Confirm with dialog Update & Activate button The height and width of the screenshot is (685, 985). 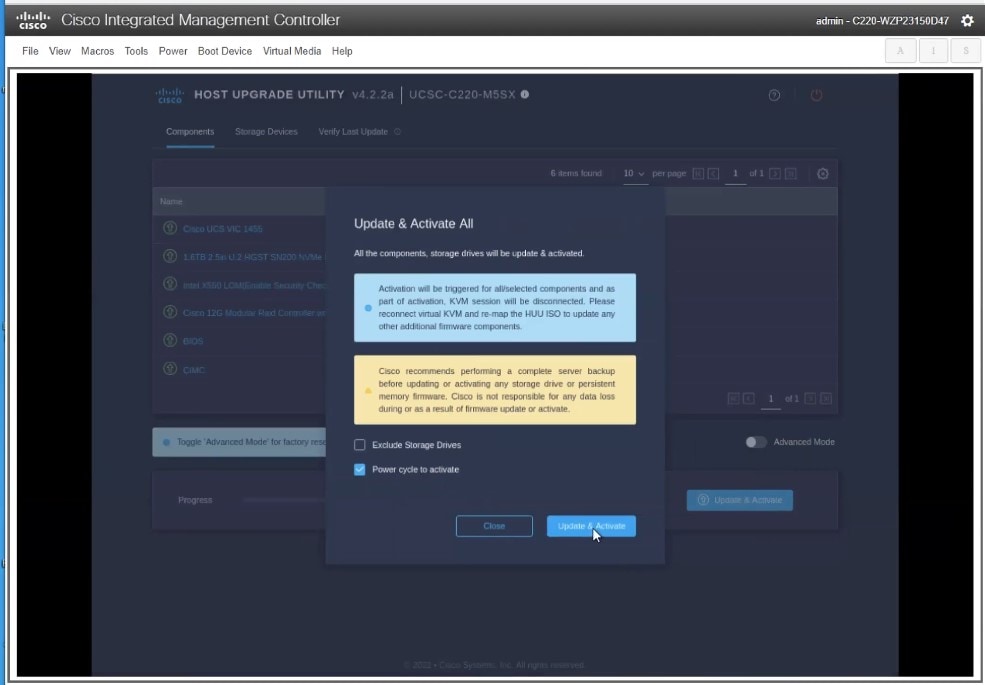coord(591,526)
